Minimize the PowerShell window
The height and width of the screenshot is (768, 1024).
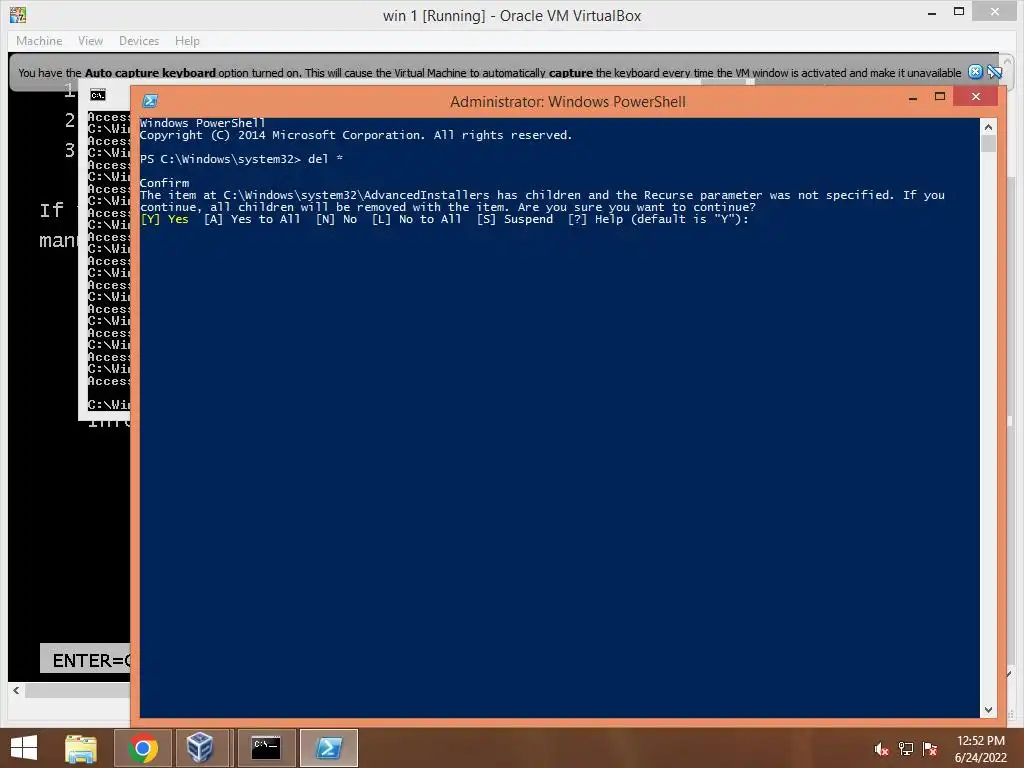pos(913,98)
